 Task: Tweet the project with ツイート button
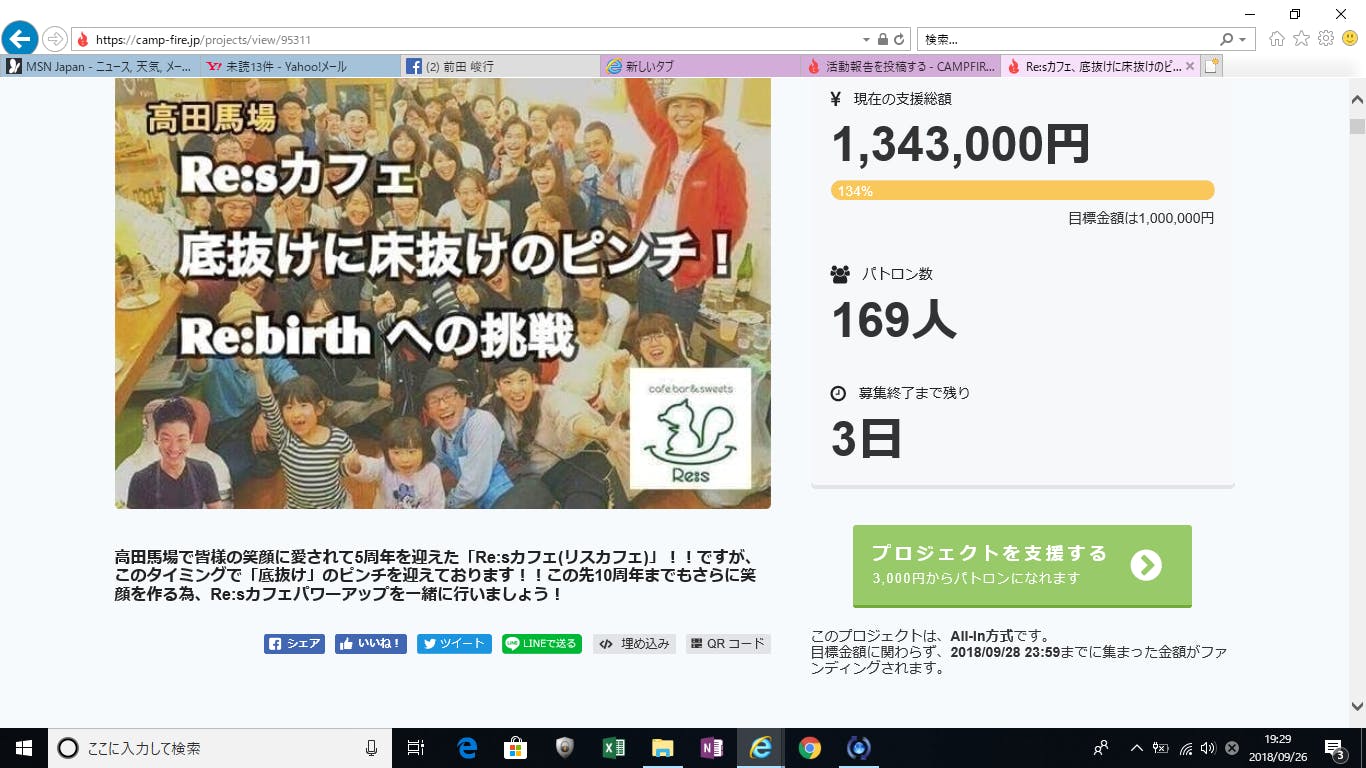454,644
